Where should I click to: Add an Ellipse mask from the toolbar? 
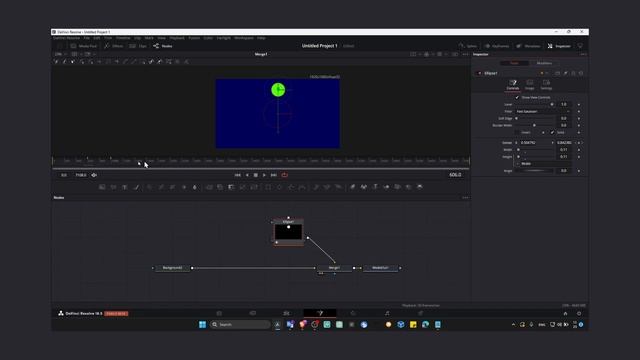pyautogui.click(x=280, y=187)
